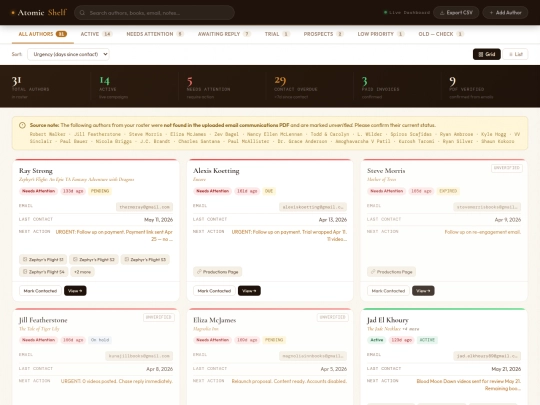Open the Awaiting Reply tab
The width and height of the screenshot is (540, 405).
pos(224,34)
